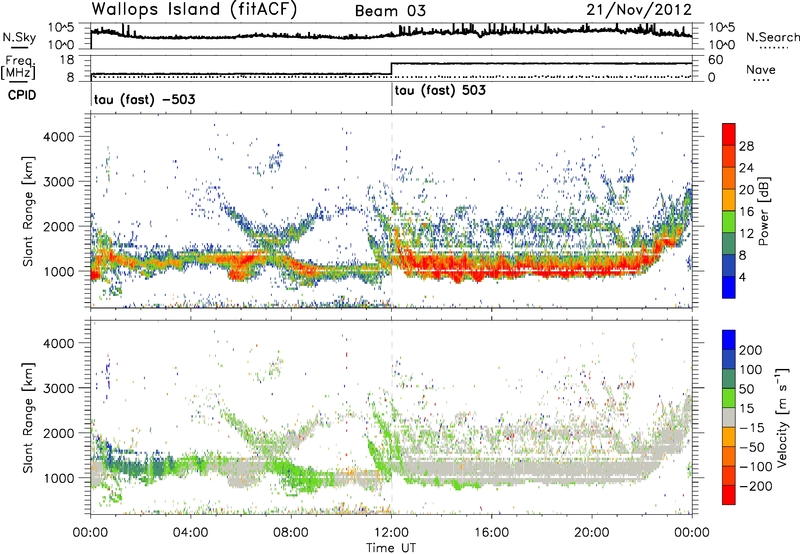The width and height of the screenshot is (800, 554).
Task: Click the "Wallops Island (fitACF)" plot title
Action: [194, 10]
